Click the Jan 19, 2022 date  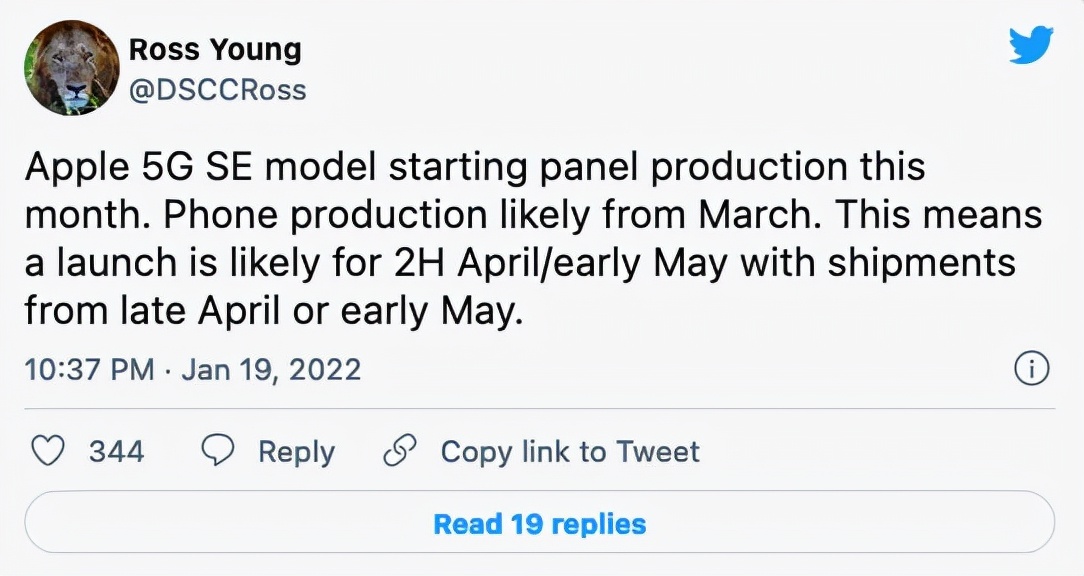click(271, 369)
